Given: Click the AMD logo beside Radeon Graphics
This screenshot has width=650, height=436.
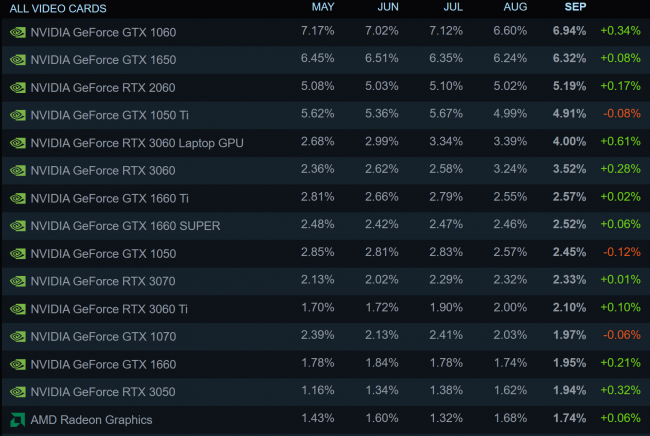Looking at the screenshot, I should tap(18, 420).
